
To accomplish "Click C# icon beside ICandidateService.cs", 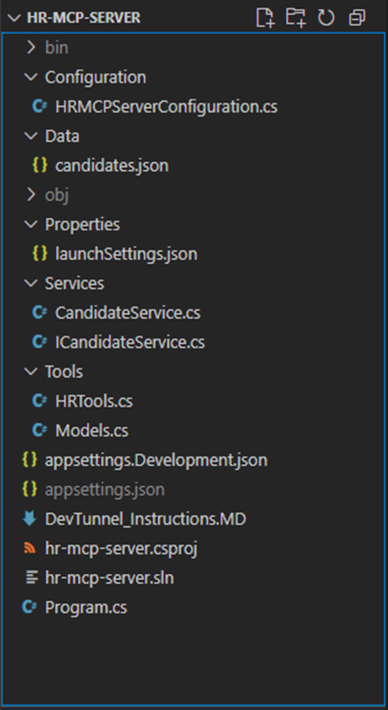I will coord(40,342).
